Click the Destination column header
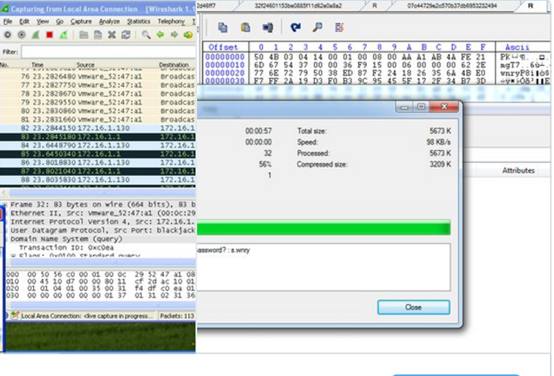Viewport: 554px width, 376px height. click(173, 65)
